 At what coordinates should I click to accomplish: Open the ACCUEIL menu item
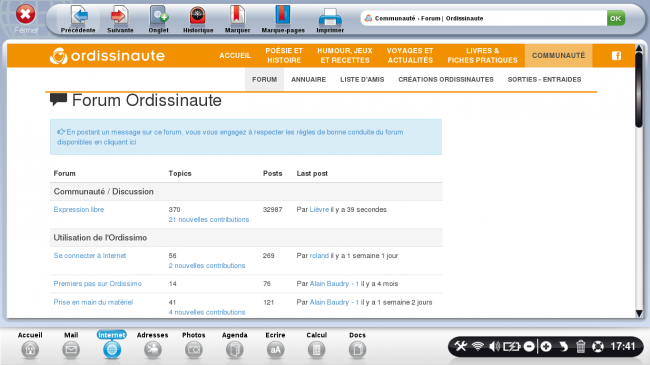(x=235, y=56)
